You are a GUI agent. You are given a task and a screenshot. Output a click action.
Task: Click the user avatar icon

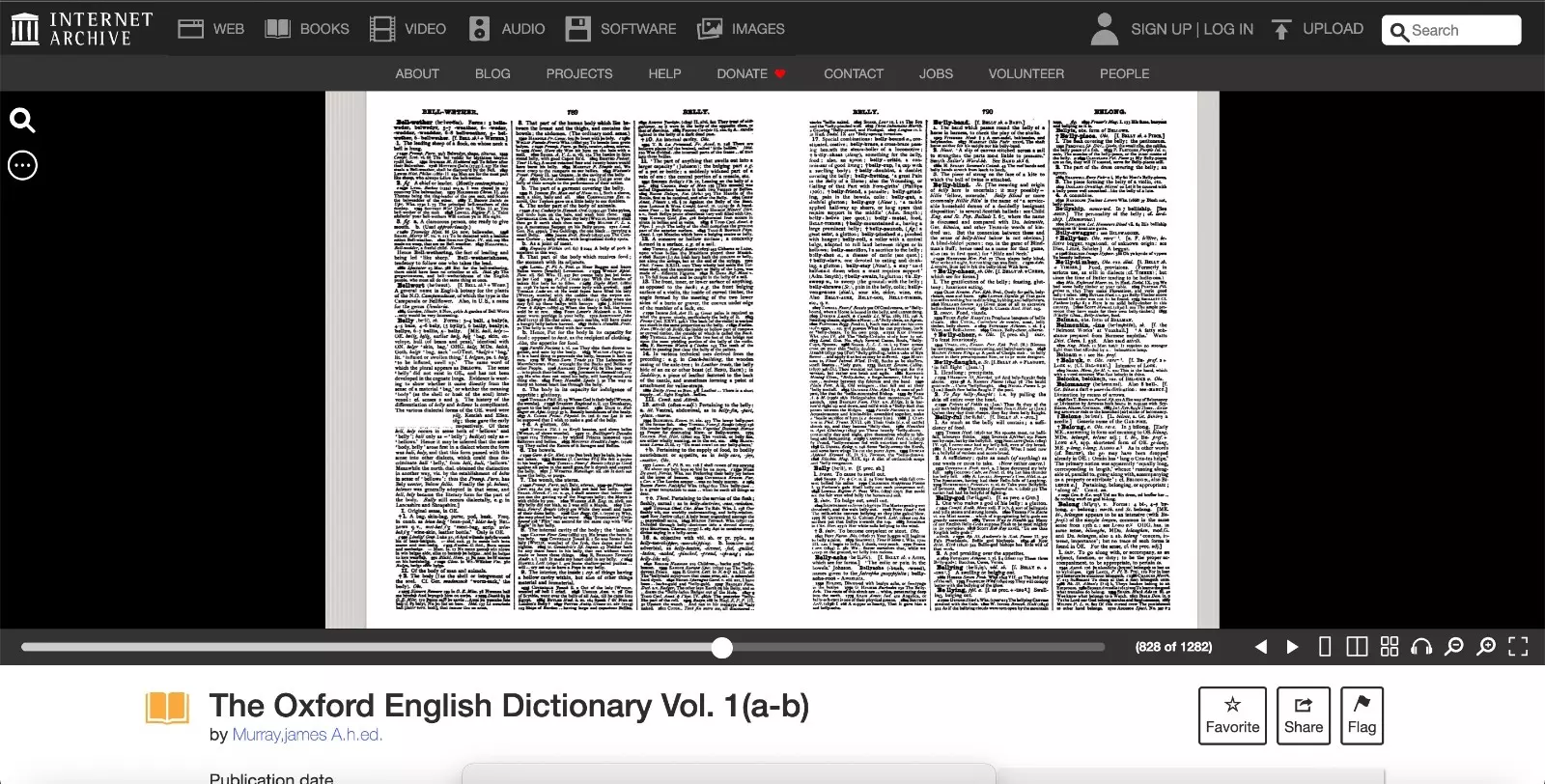[x=1104, y=29]
